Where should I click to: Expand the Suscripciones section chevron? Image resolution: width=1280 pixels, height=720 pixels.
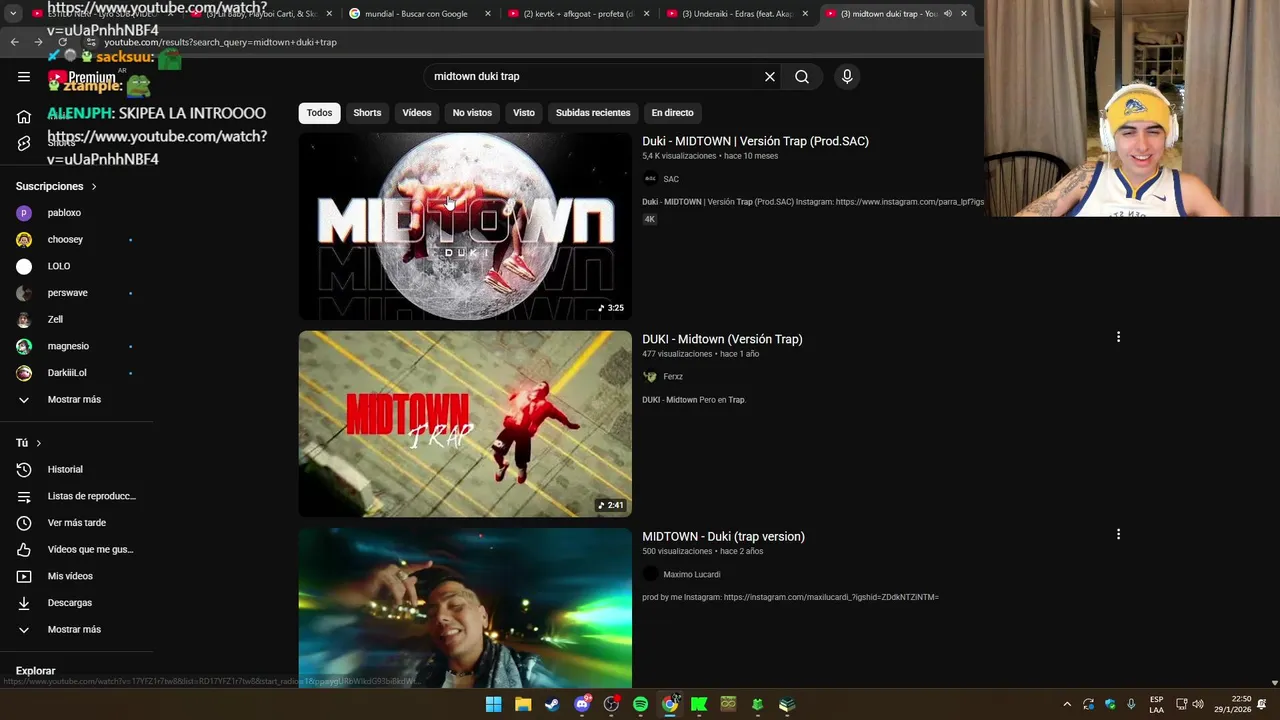pyautogui.click(x=94, y=187)
